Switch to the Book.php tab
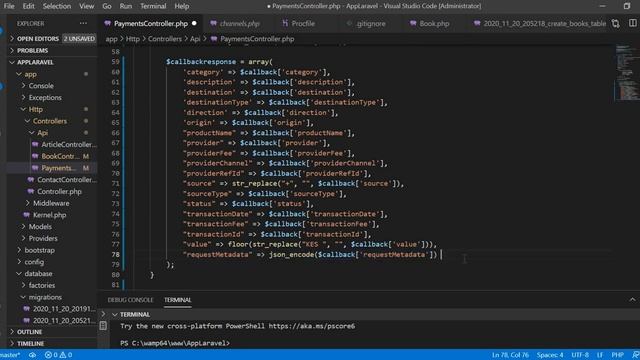The height and width of the screenshot is (360, 640). point(434,24)
